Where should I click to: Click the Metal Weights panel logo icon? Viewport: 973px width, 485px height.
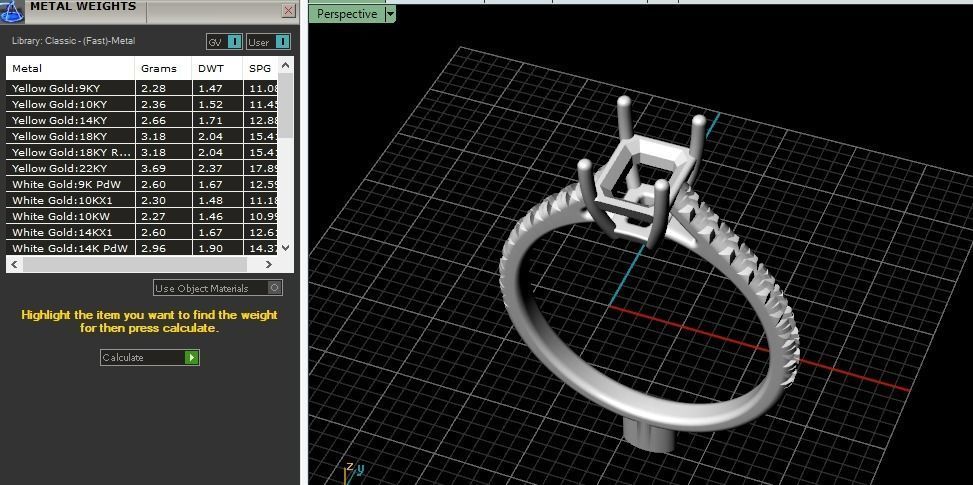pyautogui.click(x=11, y=11)
